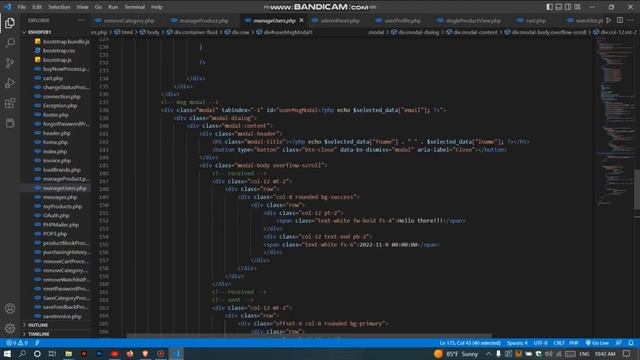Image resolution: width=640 pixels, height=360 pixels.
Task: Open the Run menu
Action: pos(113,7)
